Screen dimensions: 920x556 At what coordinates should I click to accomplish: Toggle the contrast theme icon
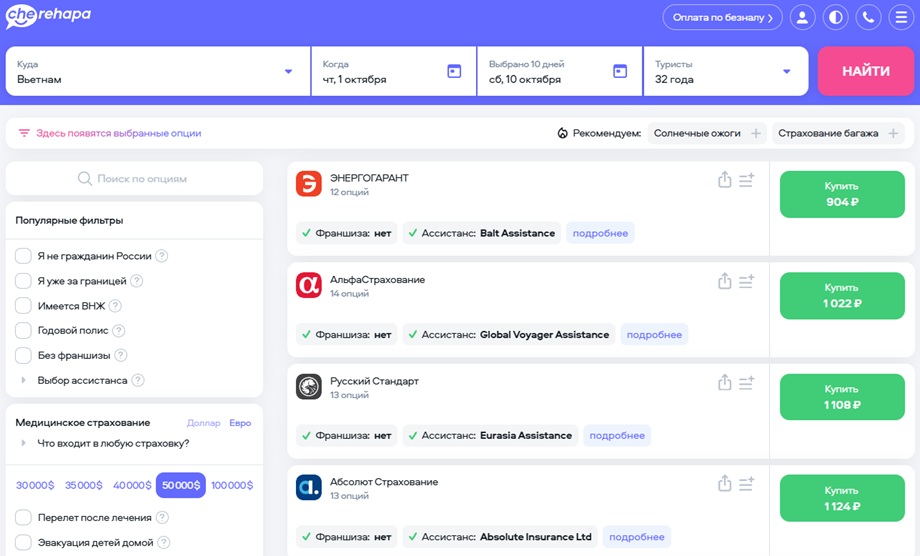point(836,18)
